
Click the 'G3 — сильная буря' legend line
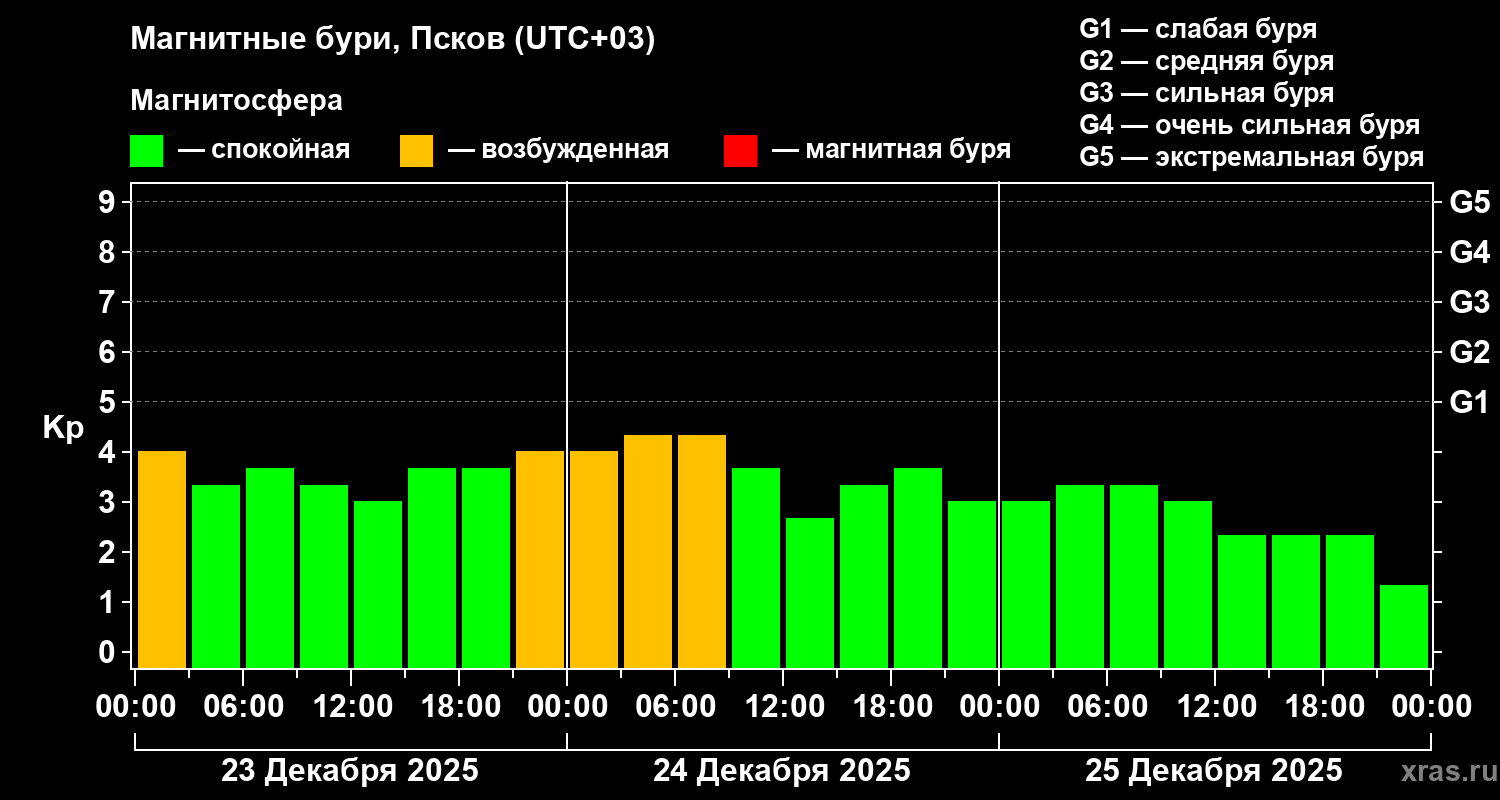(x=1206, y=93)
